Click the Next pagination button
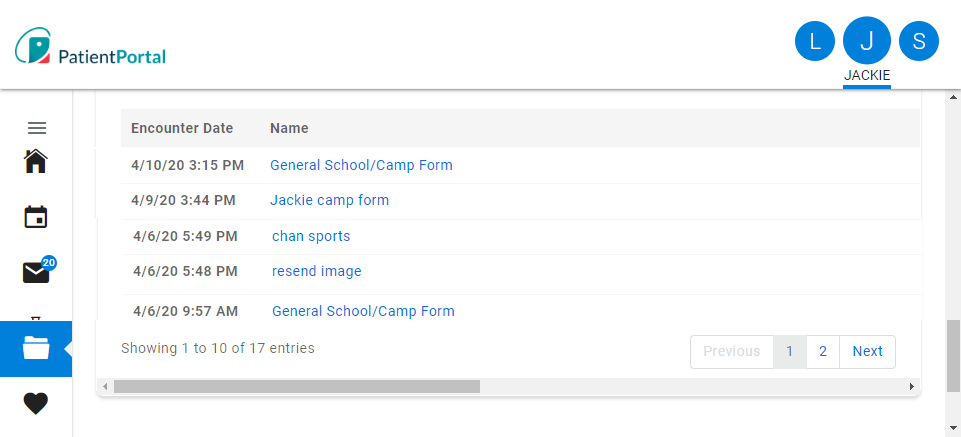The width and height of the screenshot is (961, 437). tap(867, 351)
